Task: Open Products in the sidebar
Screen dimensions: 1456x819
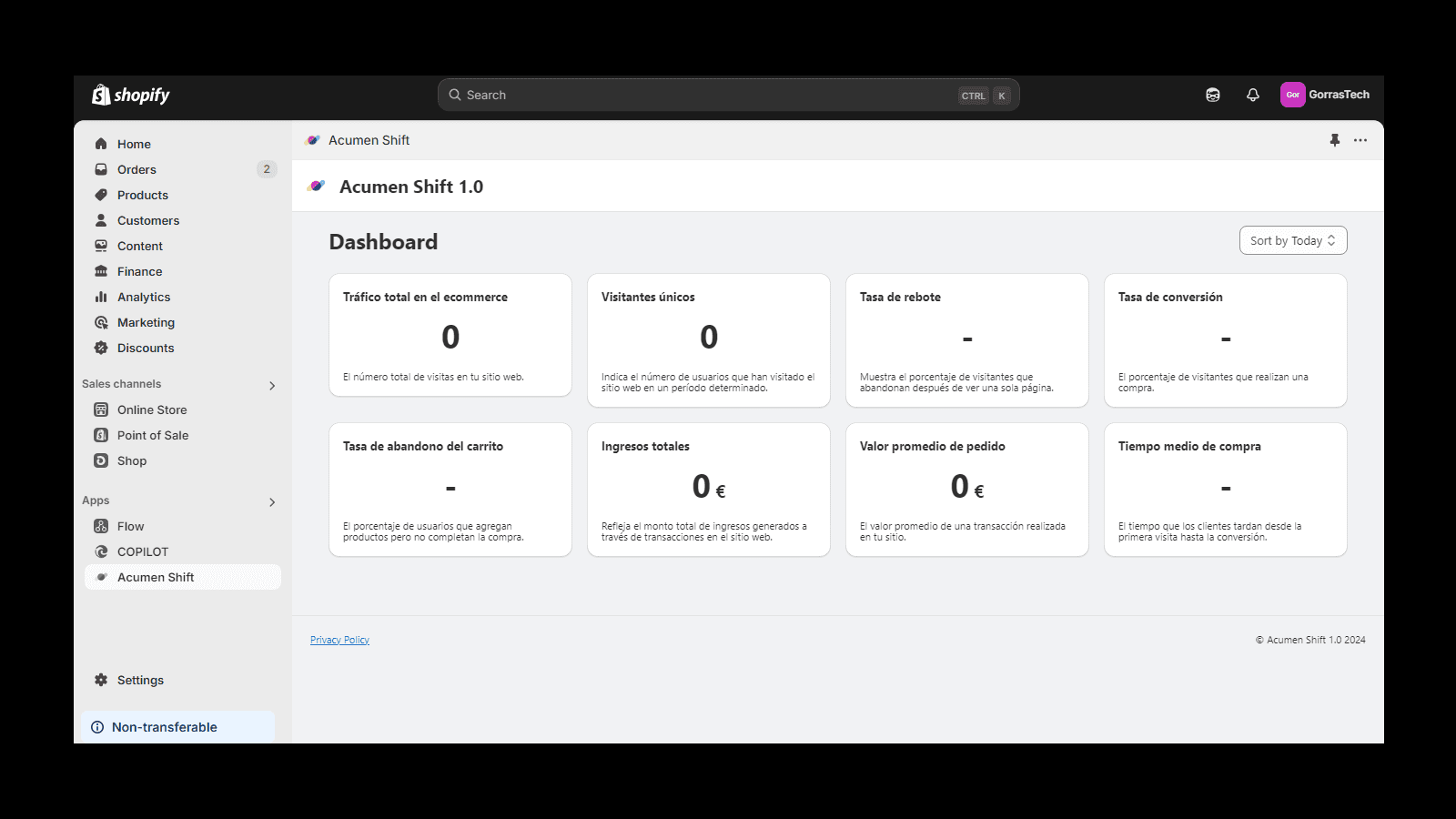Action: (143, 195)
